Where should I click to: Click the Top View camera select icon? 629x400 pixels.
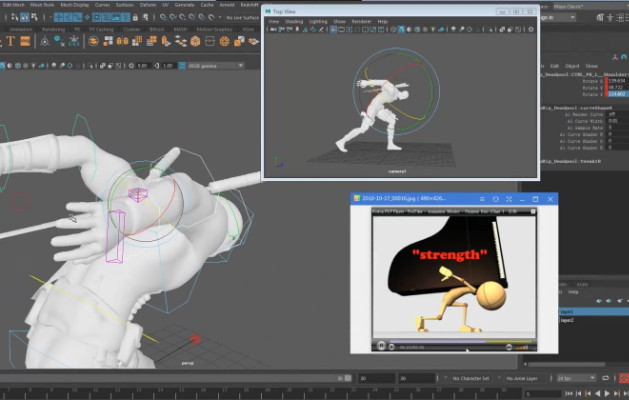(x=274, y=29)
